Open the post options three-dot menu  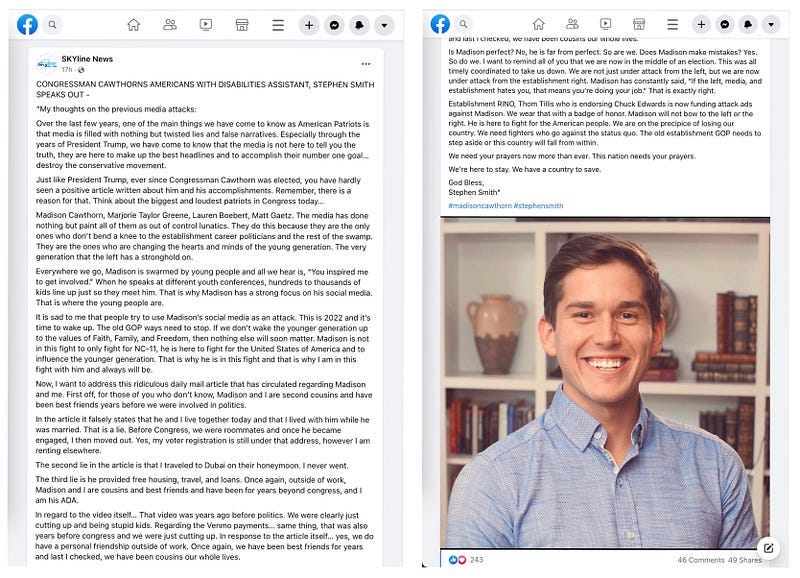point(366,64)
